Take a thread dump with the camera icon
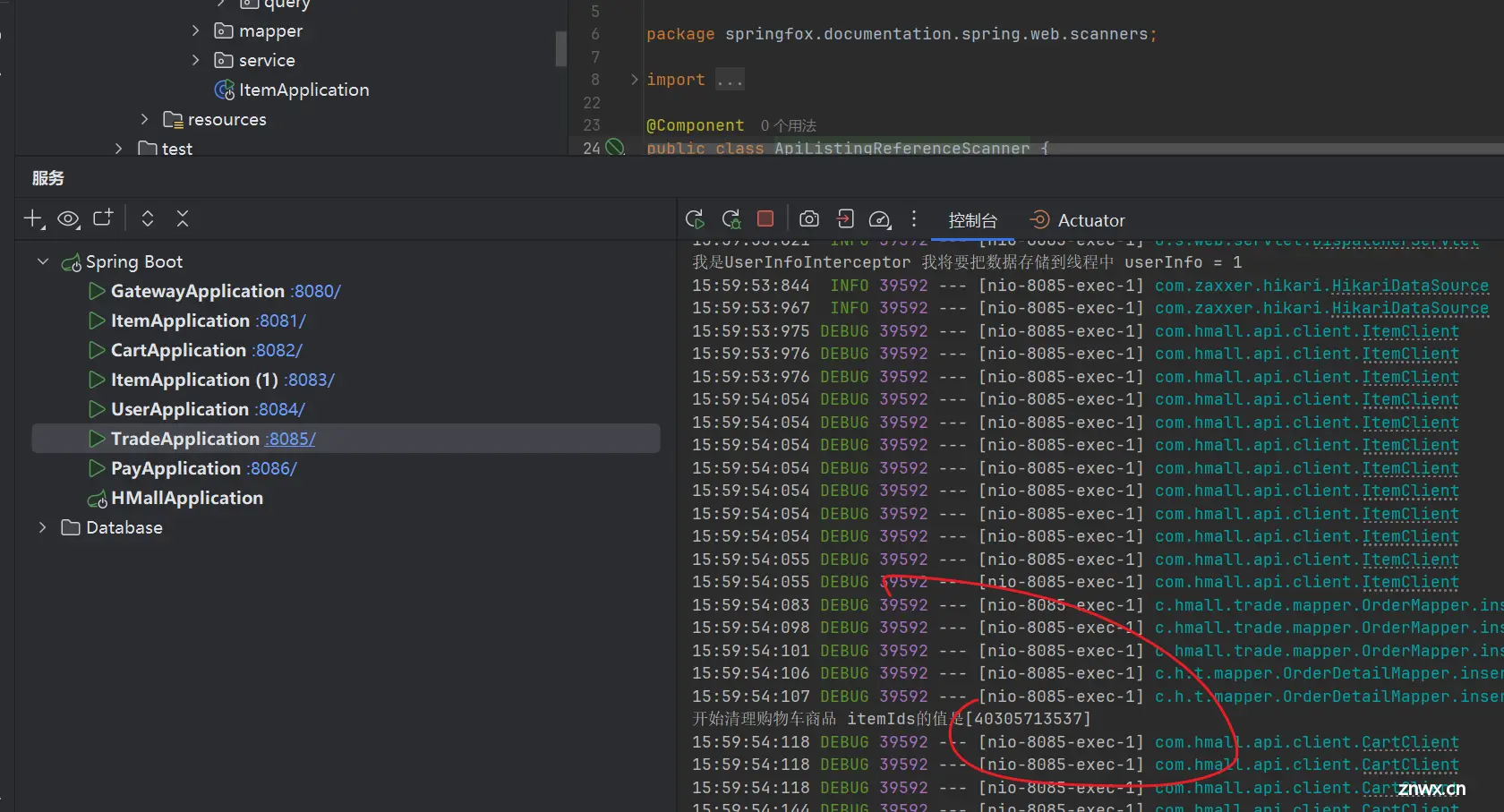This screenshot has height=812, width=1504. (x=809, y=219)
